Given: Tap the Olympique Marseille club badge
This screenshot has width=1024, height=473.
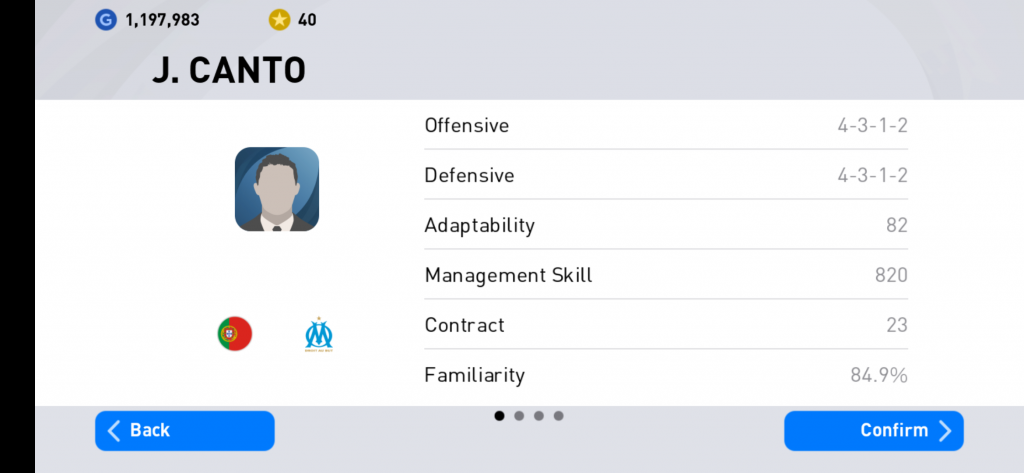Looking at the screenshot, I should click(319, 334).
